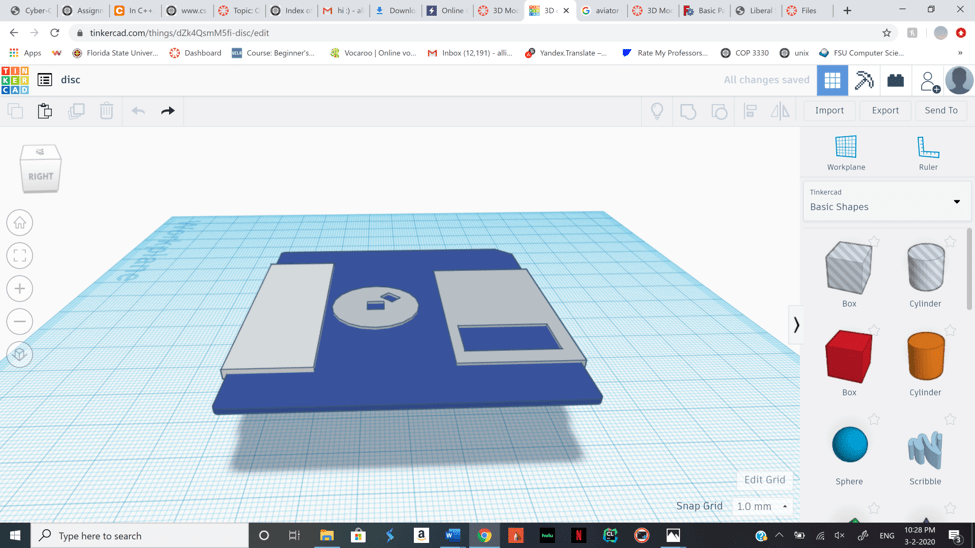Select the orange Cylinder shape
The width and height of the screenshot is (975, 548).
pos(925,358)
